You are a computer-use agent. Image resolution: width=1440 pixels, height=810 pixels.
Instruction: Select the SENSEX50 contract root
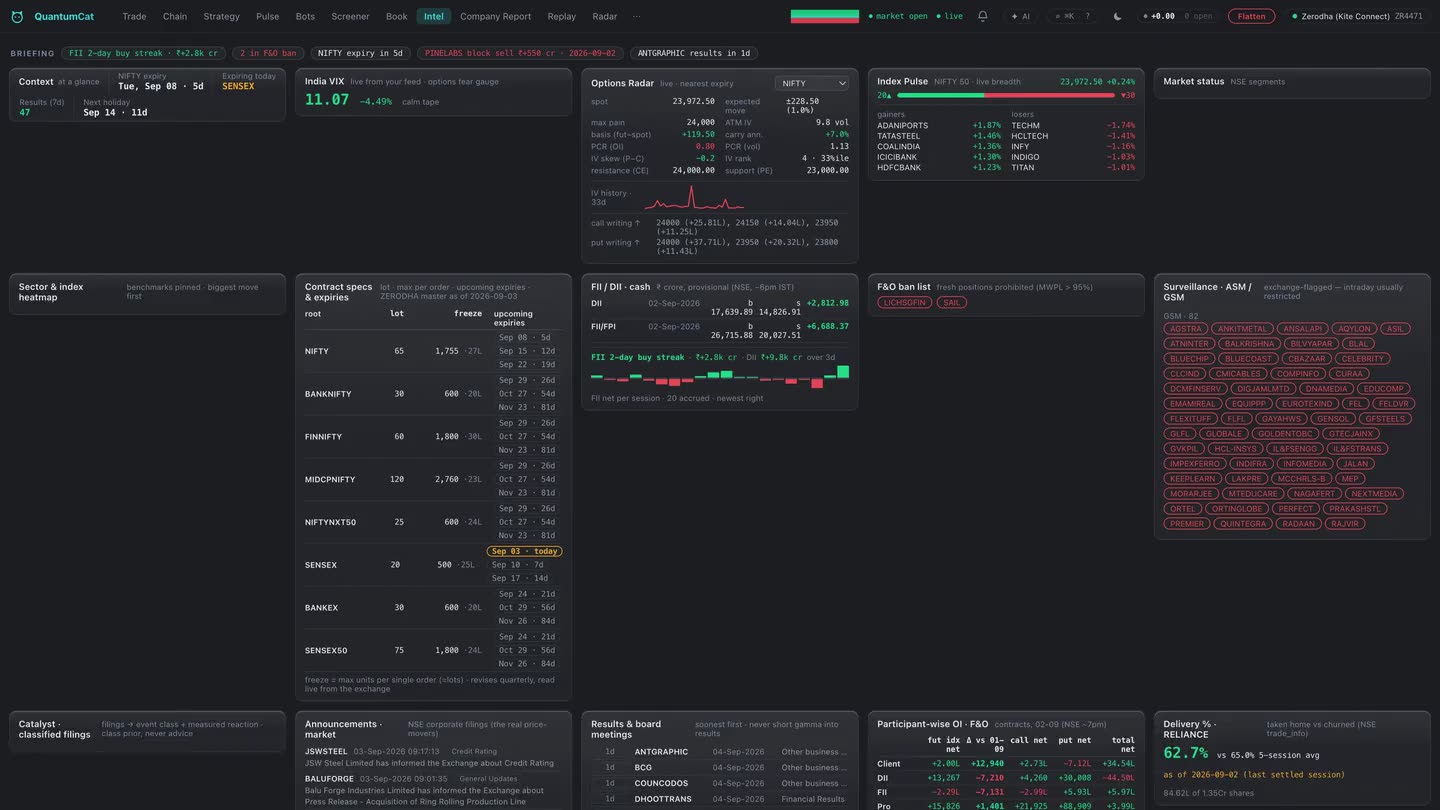326,651
